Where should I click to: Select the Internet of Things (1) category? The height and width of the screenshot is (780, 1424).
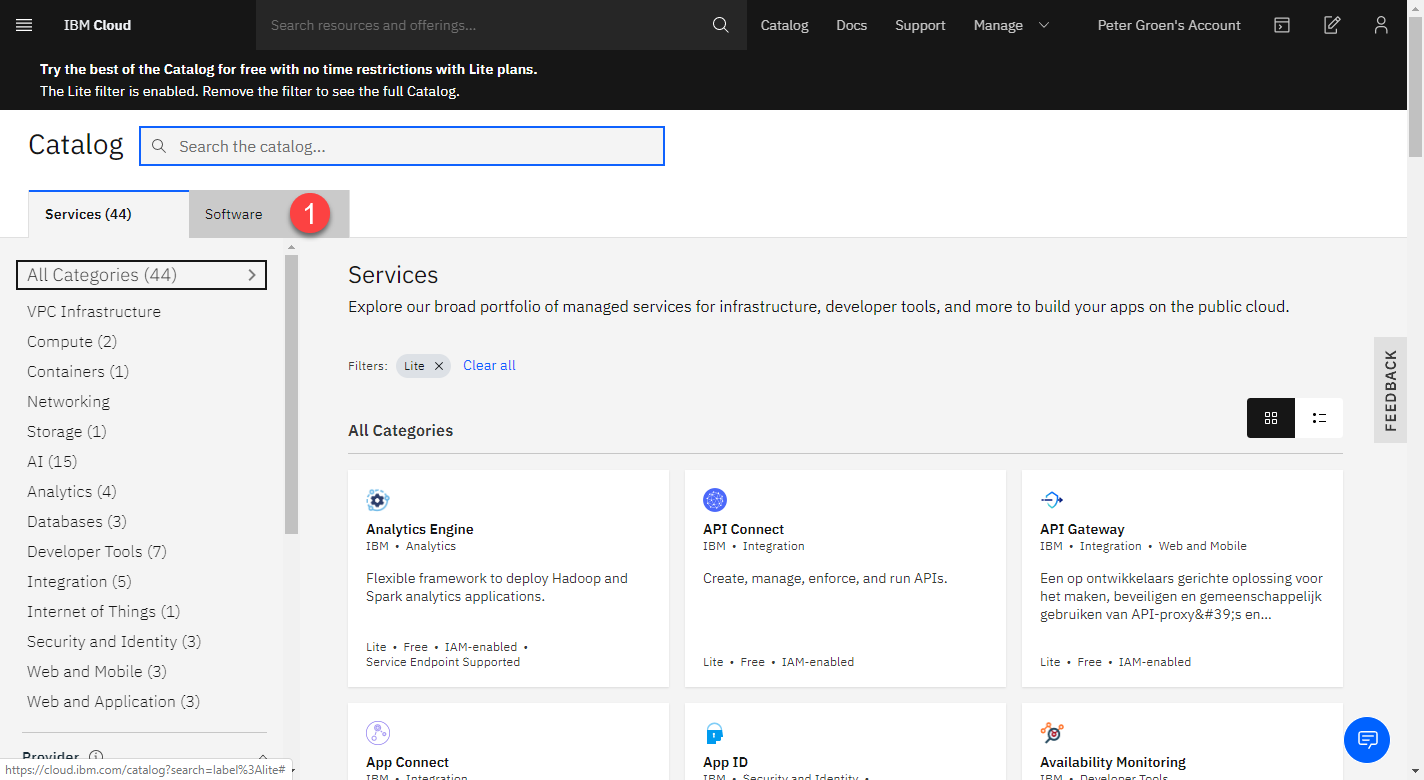click(104, 612)
